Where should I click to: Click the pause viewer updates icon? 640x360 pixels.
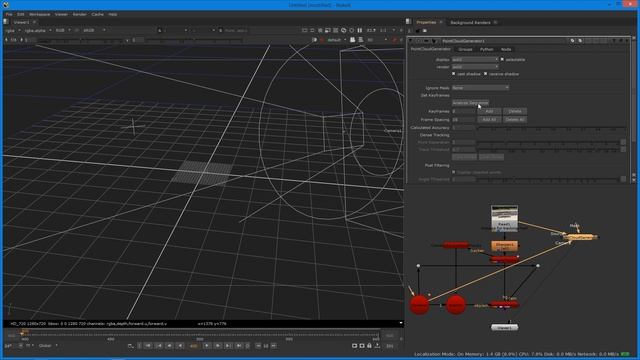click(x=360, y=31)
